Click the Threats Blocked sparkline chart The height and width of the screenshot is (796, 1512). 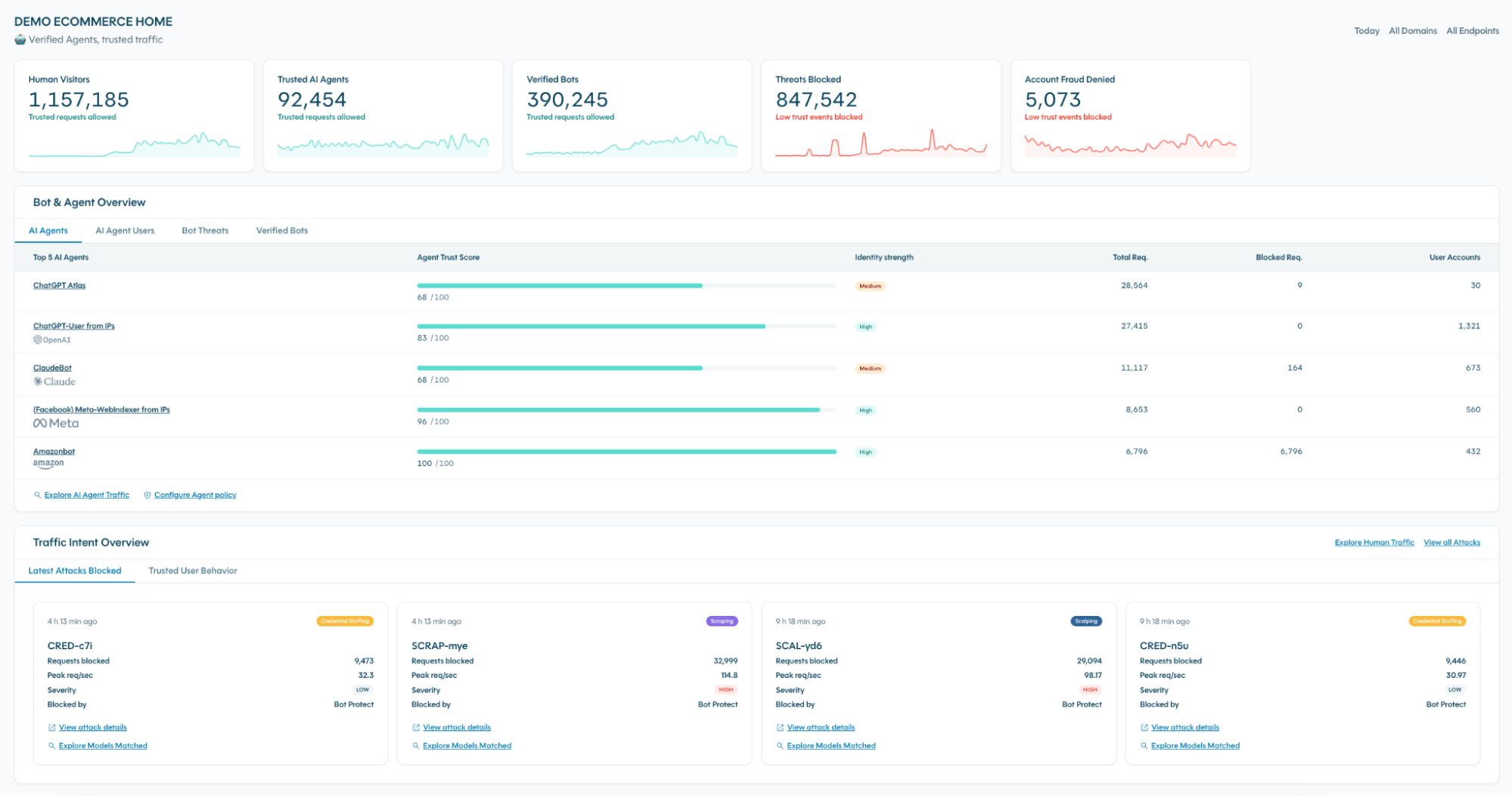[x=881, y=142]
